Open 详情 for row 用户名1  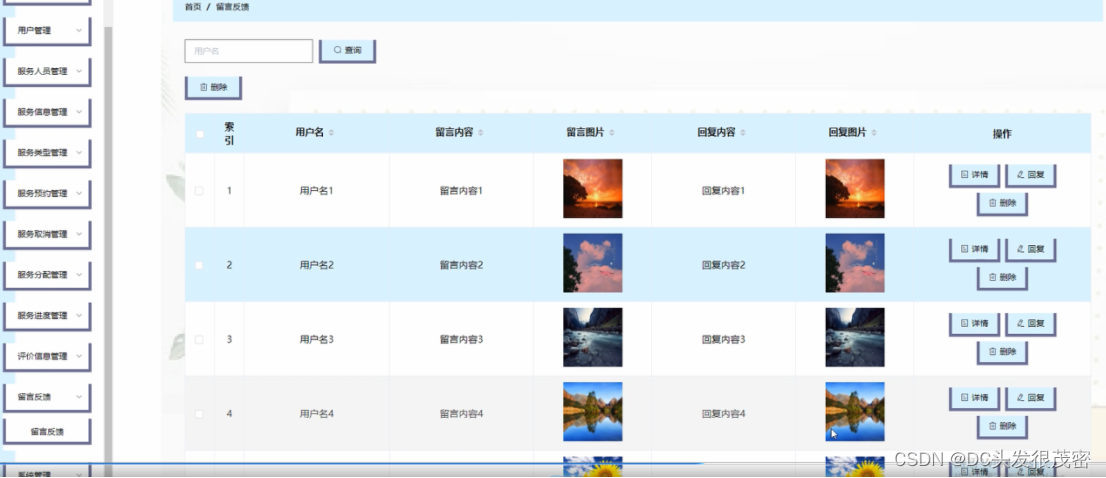pos(974,175)
